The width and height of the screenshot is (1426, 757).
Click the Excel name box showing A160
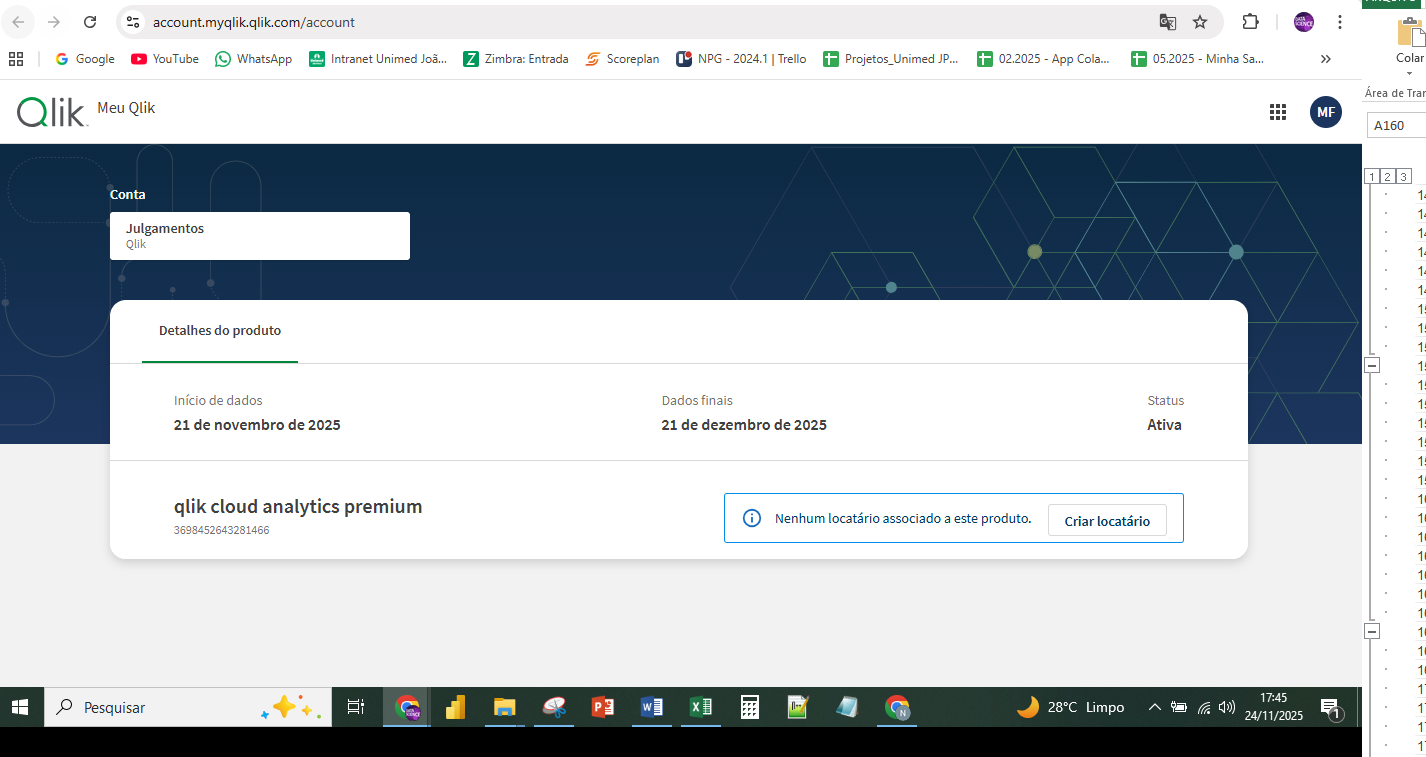[x=1396, y=126]
